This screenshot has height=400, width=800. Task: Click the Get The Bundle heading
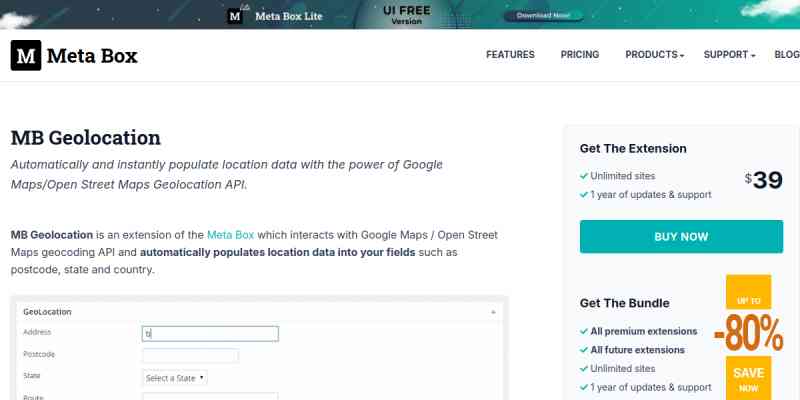coord(624,303)
